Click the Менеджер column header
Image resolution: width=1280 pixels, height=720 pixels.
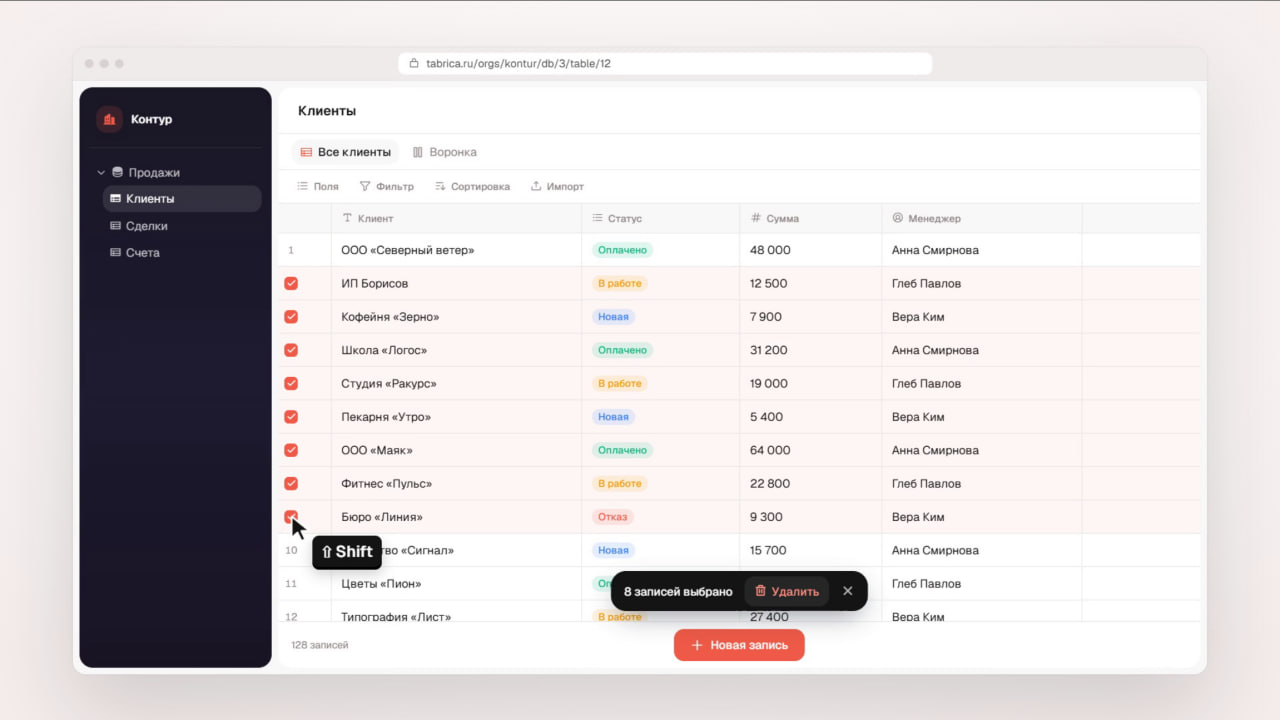[982, 218]
